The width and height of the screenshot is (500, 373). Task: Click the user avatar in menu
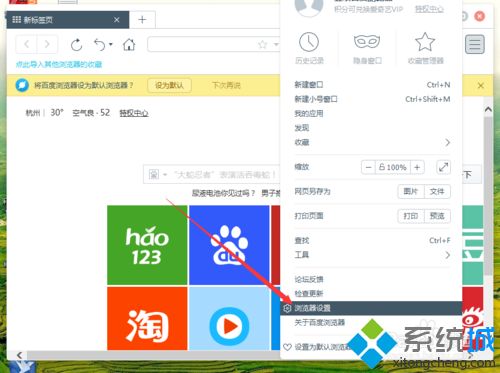309,6
